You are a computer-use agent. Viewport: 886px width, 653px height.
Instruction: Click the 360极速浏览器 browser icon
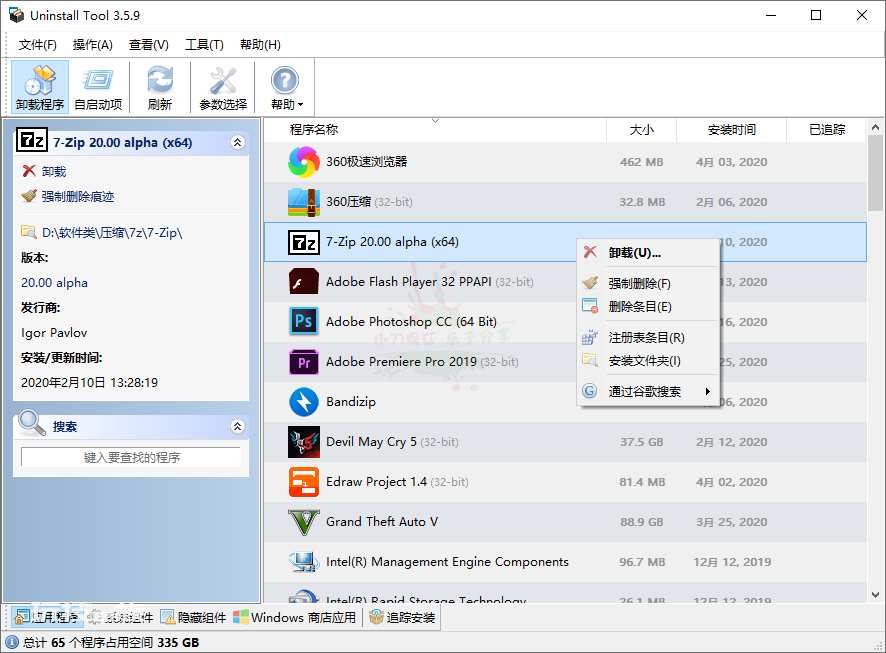pyautogui.click(x=303, y=161)
